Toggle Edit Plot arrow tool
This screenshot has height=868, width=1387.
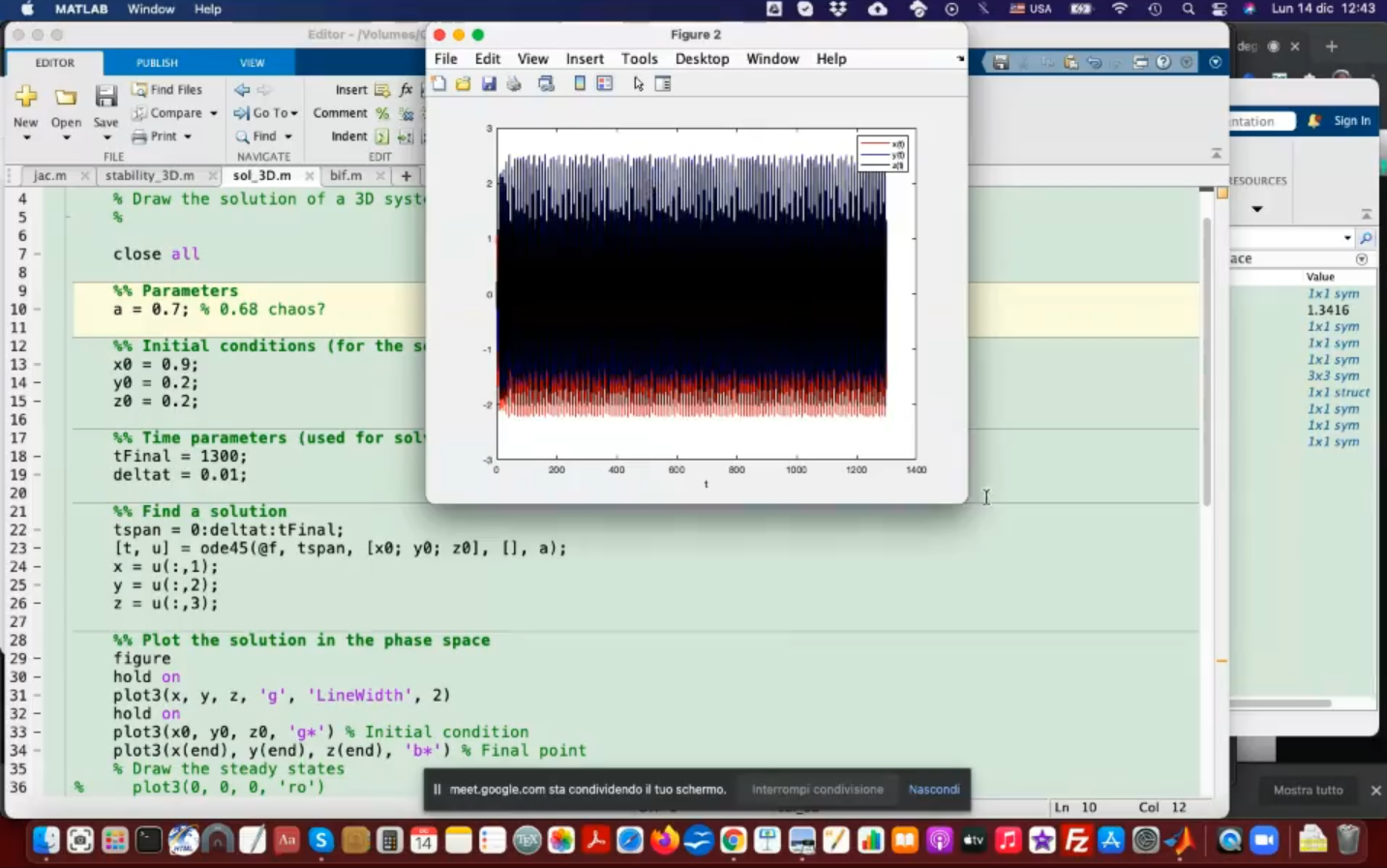tap(638, 84)
